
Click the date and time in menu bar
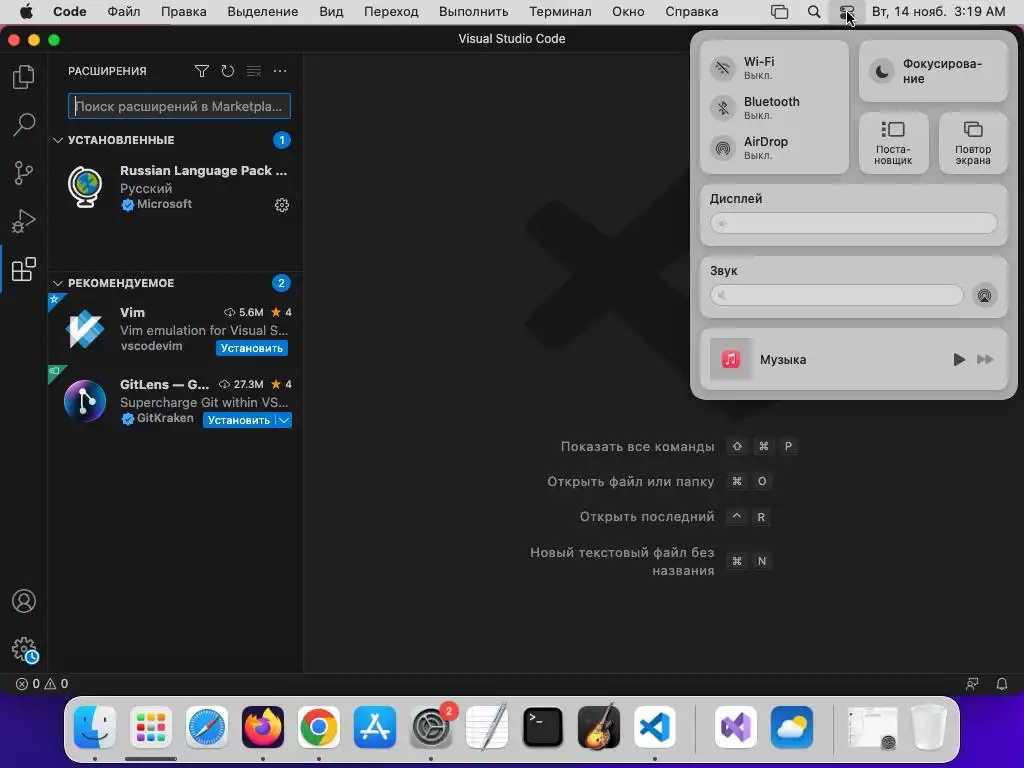[938, 12]
